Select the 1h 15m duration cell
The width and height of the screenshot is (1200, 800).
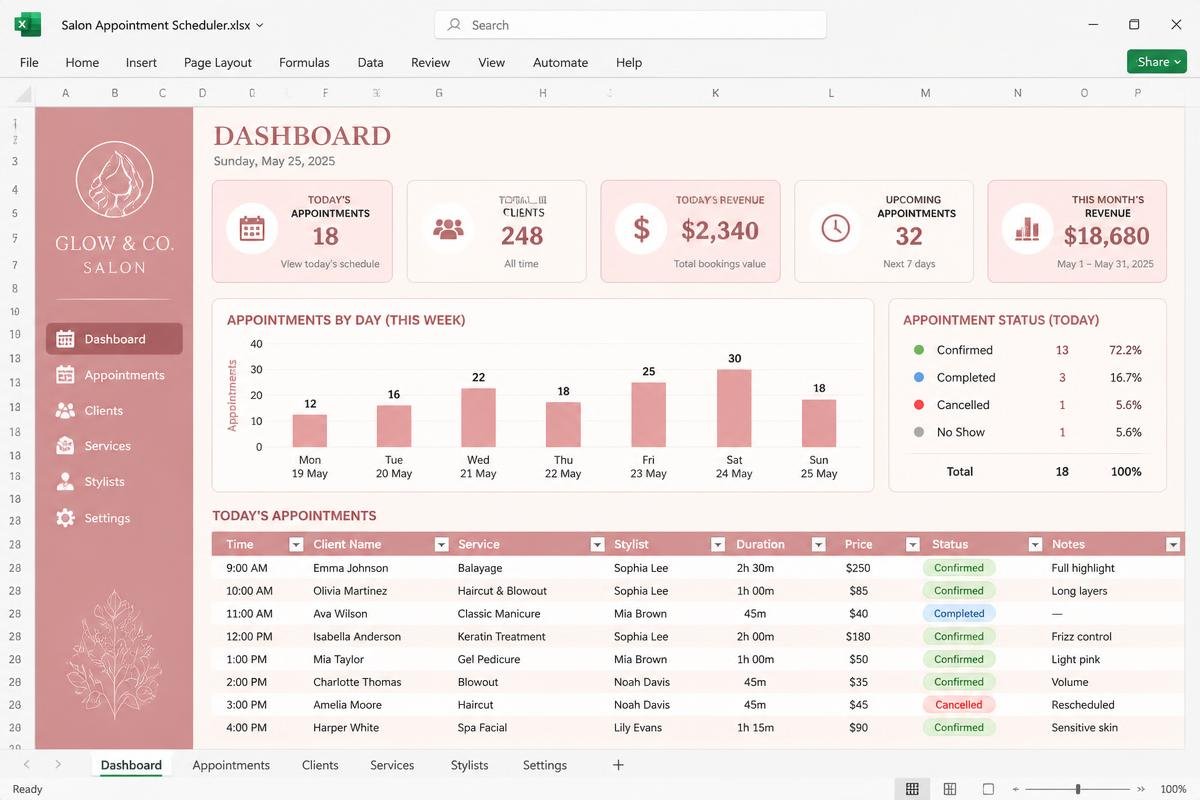coord(755,728)
